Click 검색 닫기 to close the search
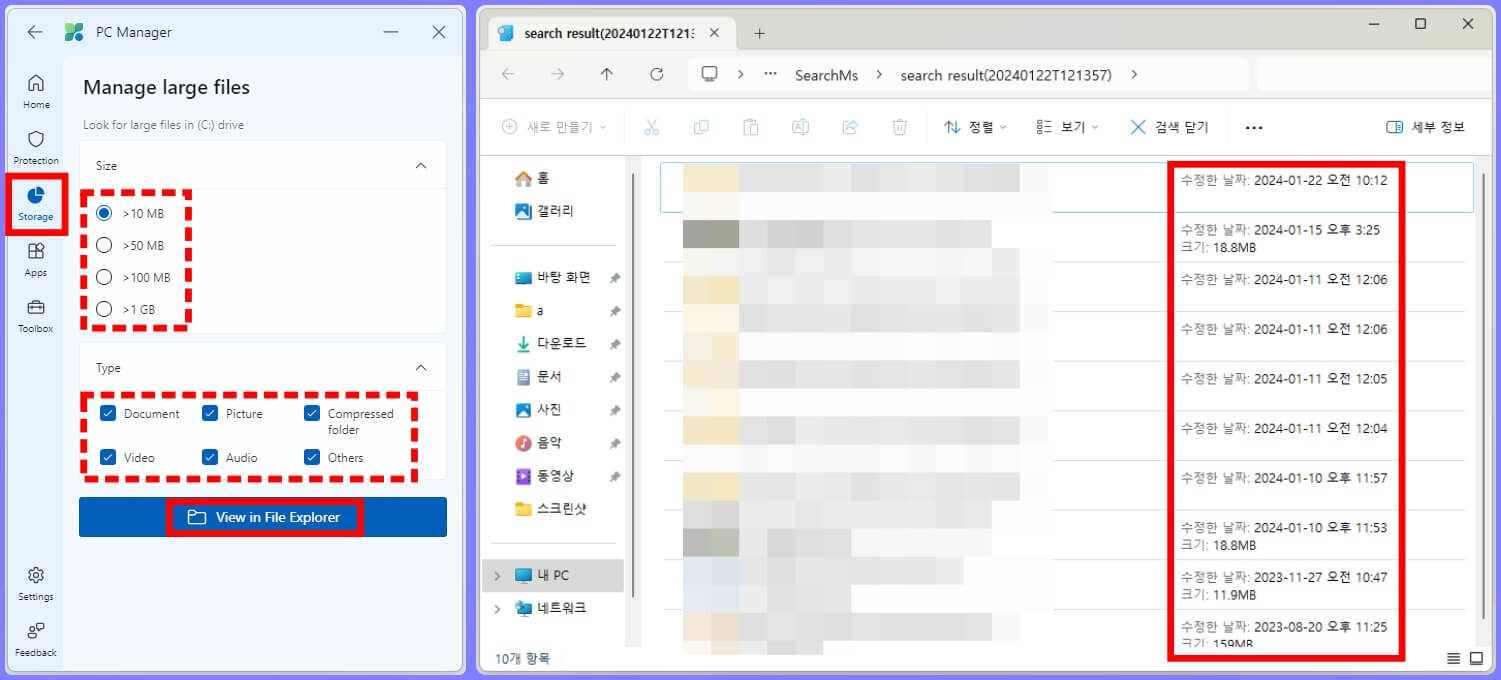 coord(1168,127)
